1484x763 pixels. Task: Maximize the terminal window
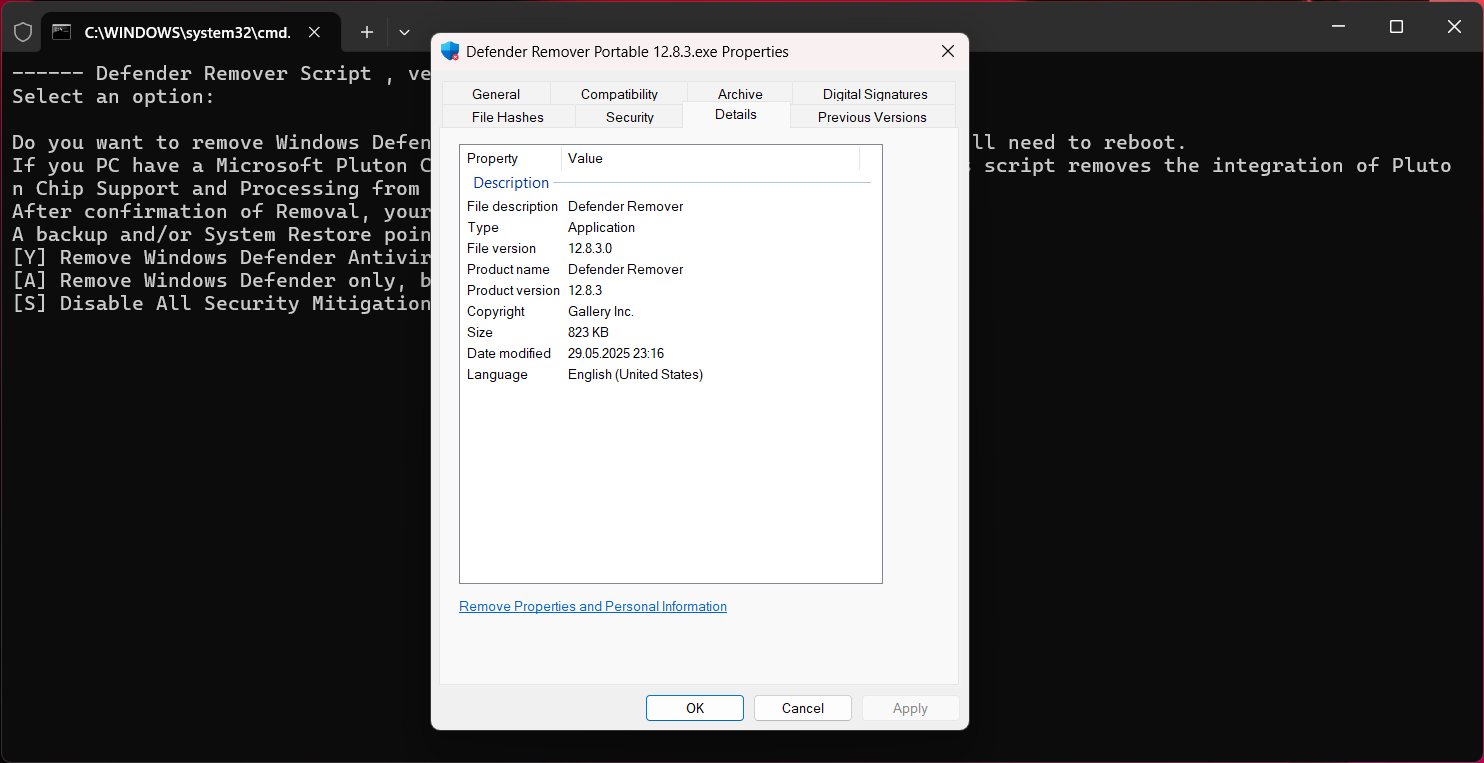(1397, 27)
